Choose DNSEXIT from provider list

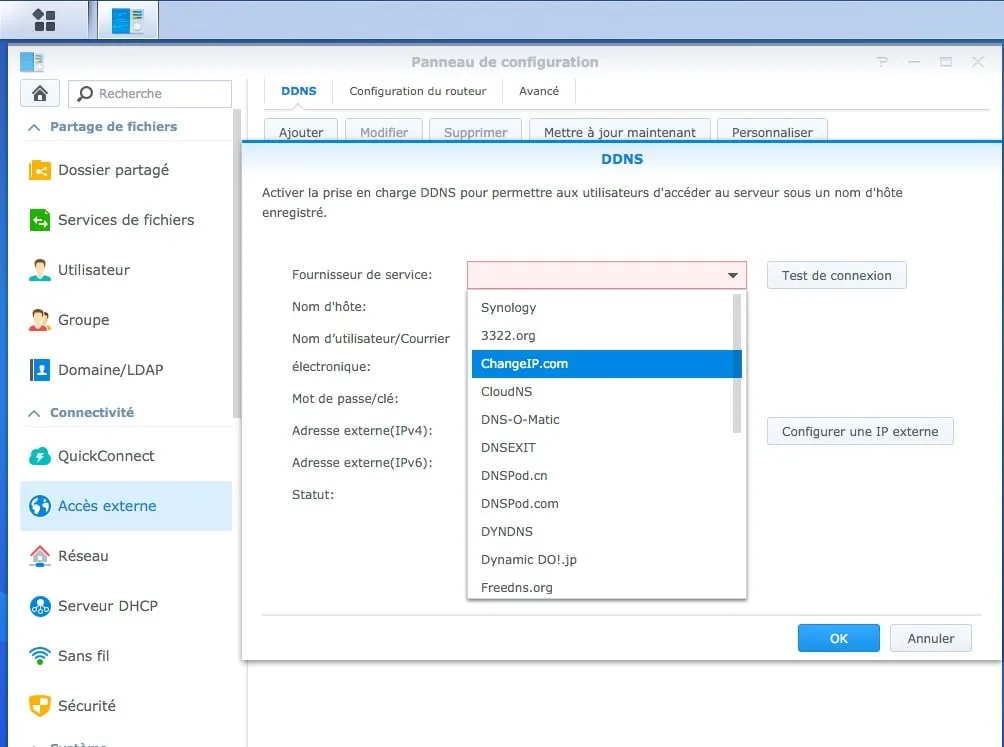tap(606, 448)
